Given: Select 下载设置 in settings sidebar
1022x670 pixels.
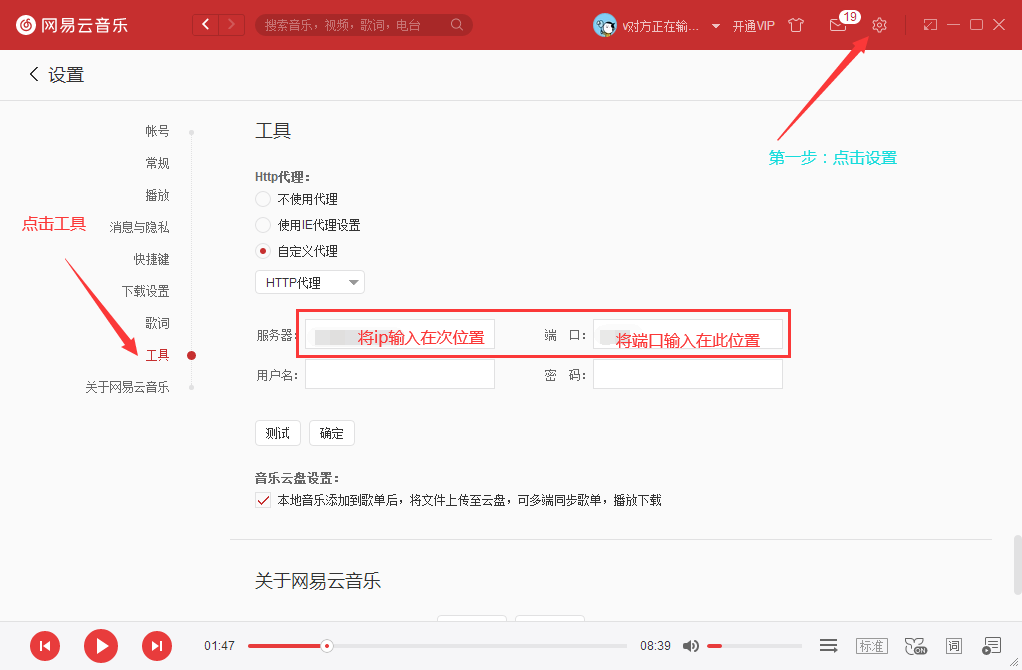Looking at the screenshot, I should 145,291.
